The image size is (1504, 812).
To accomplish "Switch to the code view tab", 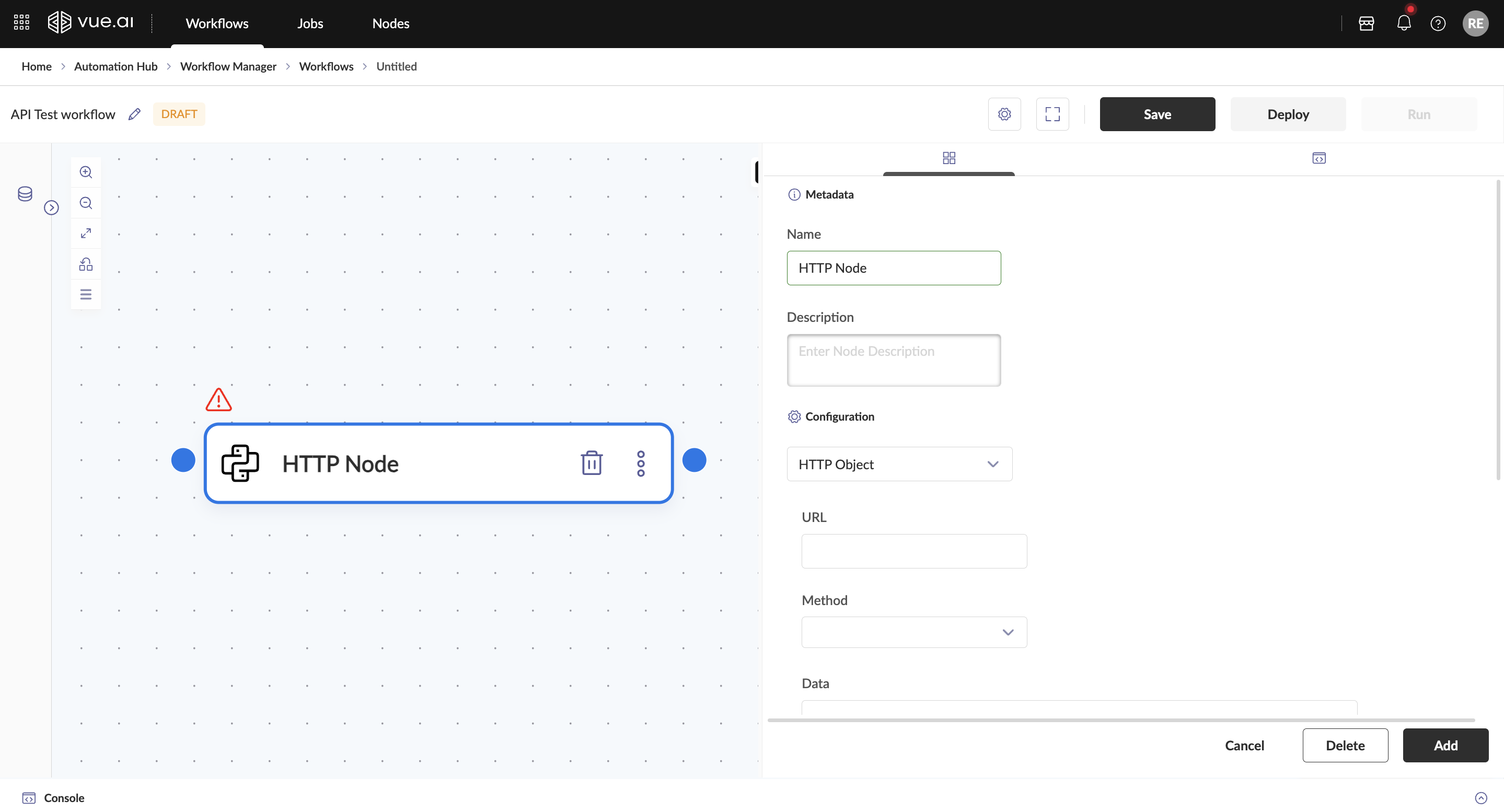I will 1318,158.
